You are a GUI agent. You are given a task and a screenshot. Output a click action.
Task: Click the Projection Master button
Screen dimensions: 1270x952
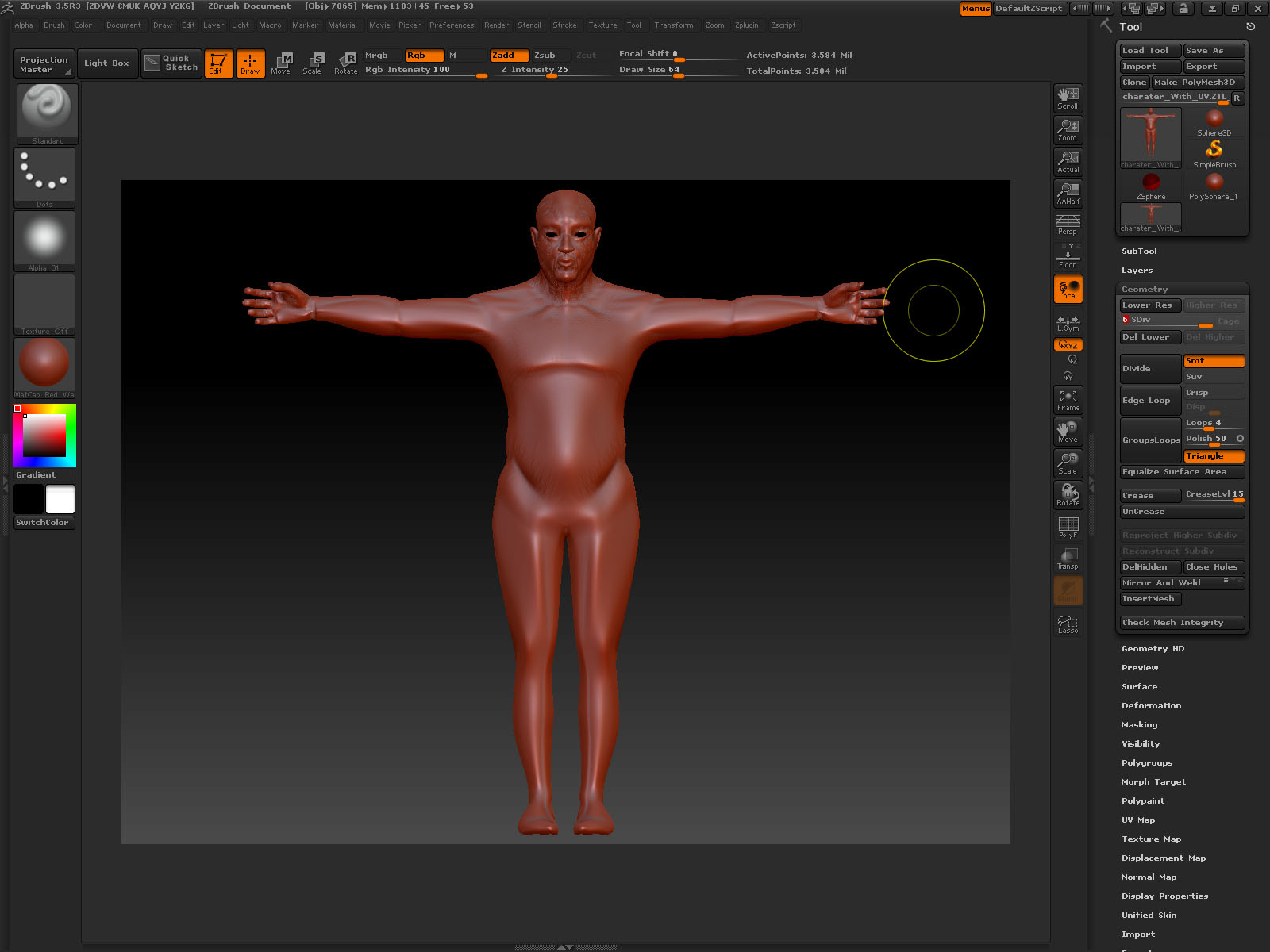coord(44,64)
